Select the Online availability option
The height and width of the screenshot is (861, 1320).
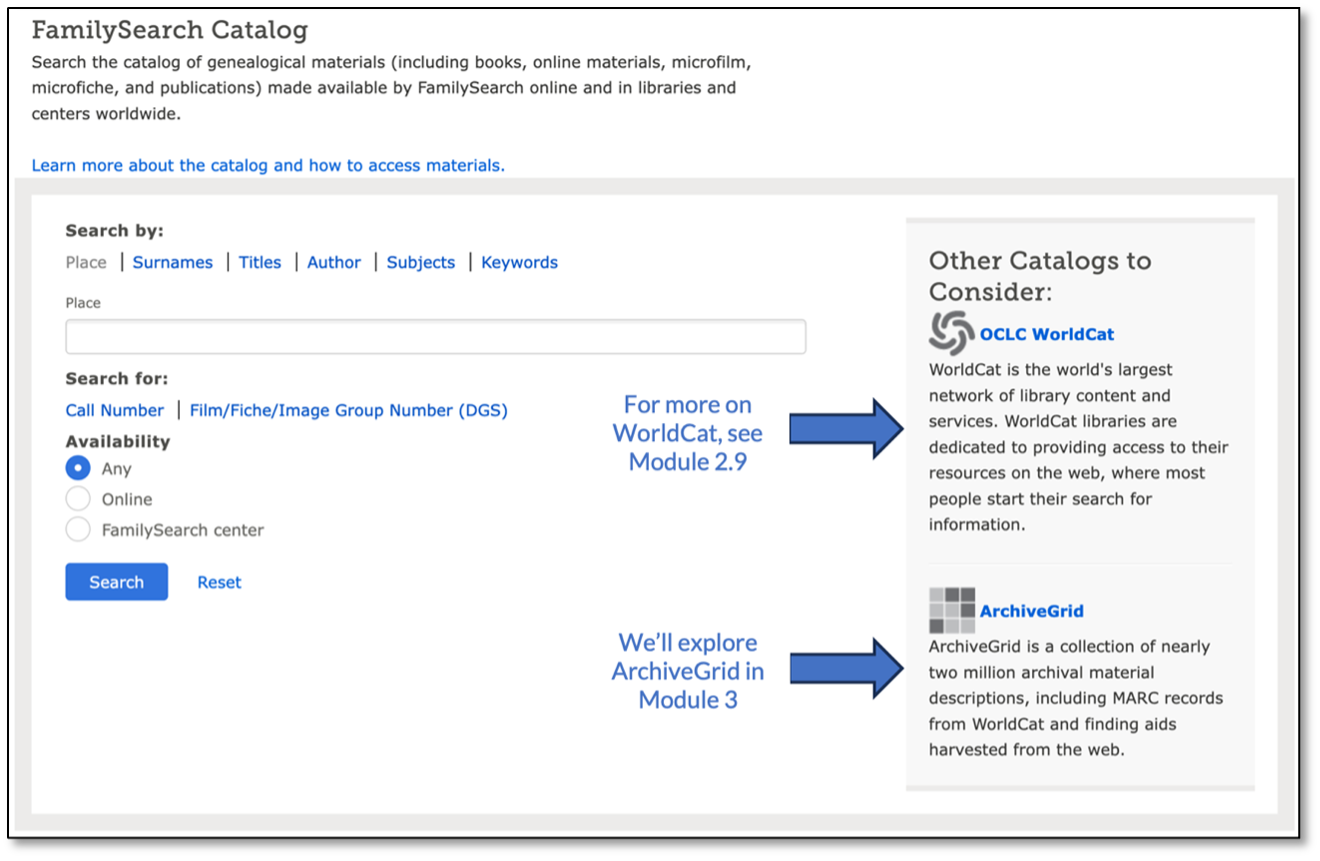pyautogui.click(x=78, y=499)
